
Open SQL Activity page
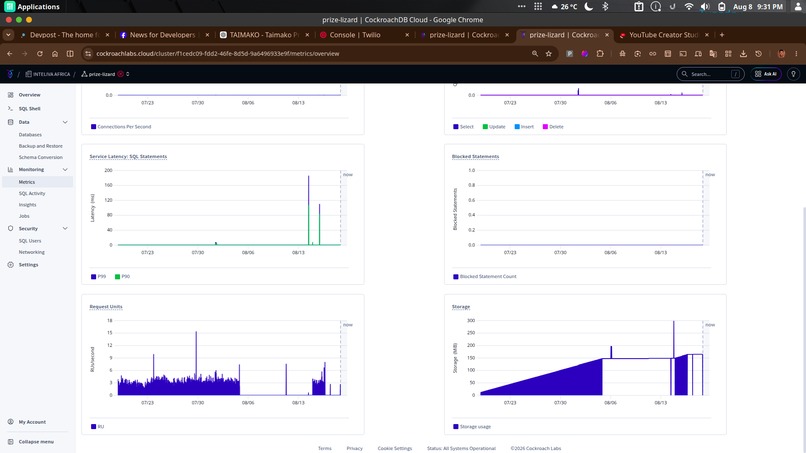pyautogui.click(x=32, y=193)
